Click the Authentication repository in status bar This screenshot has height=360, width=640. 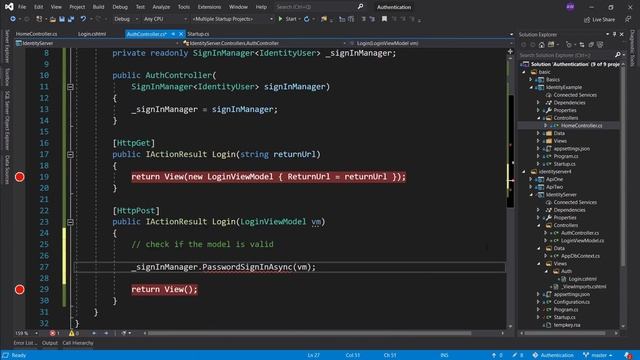click(553, 355)
